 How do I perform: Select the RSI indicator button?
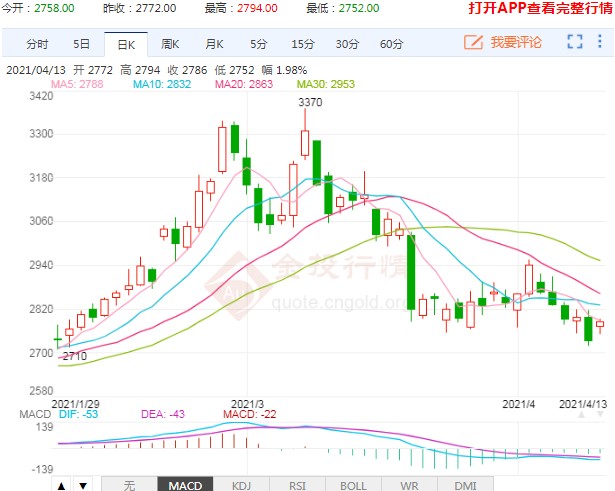297,486
